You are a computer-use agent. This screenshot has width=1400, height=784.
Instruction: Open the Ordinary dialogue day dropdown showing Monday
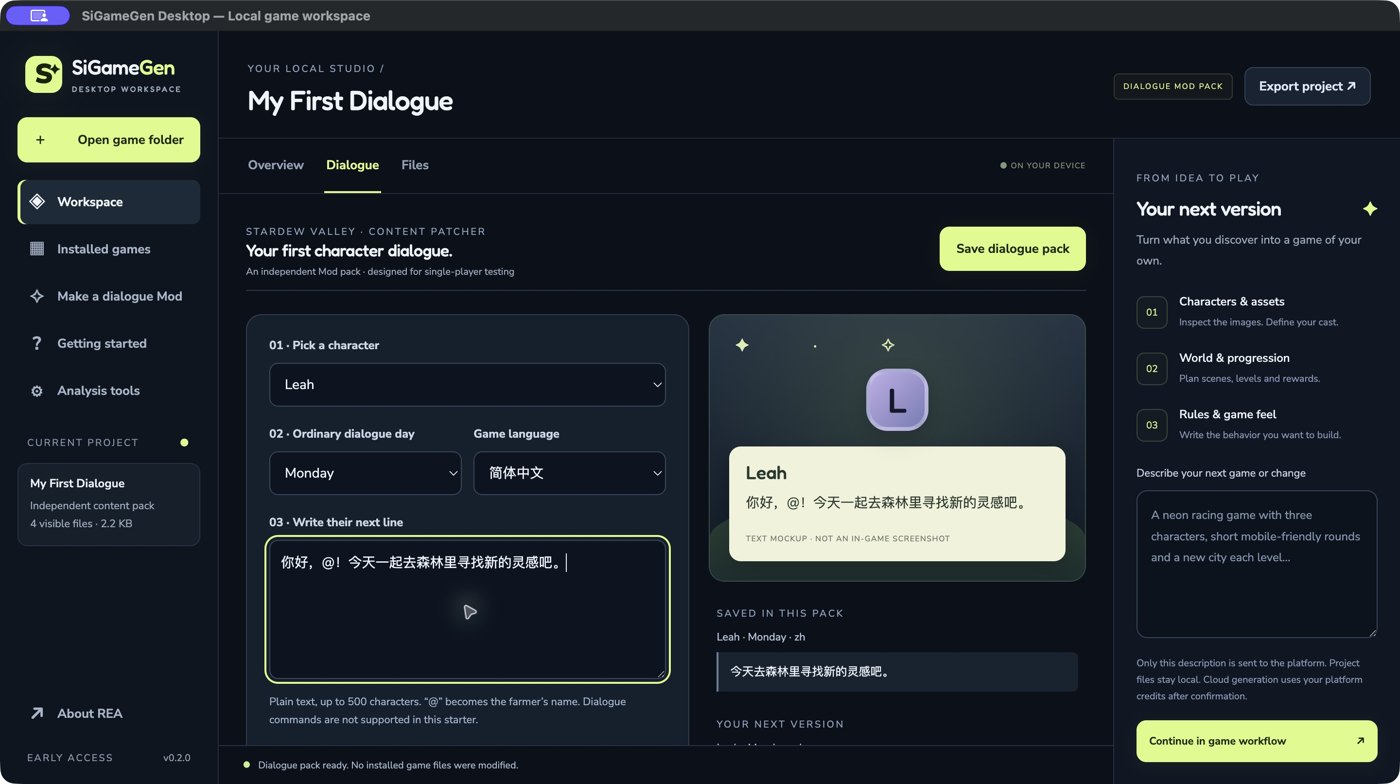pos(365,473)
